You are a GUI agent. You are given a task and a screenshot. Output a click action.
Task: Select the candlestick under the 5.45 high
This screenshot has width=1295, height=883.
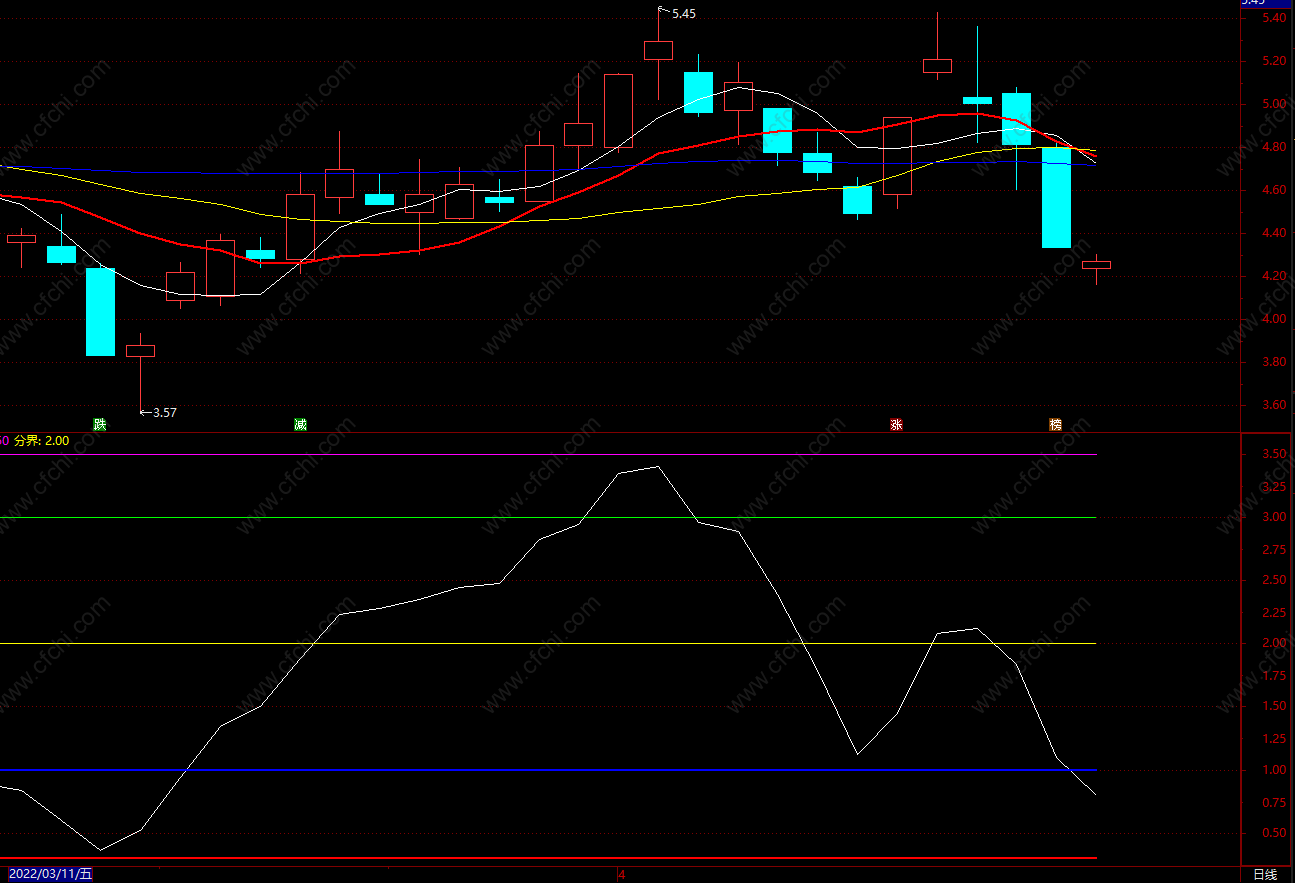(x=658, y=52)
